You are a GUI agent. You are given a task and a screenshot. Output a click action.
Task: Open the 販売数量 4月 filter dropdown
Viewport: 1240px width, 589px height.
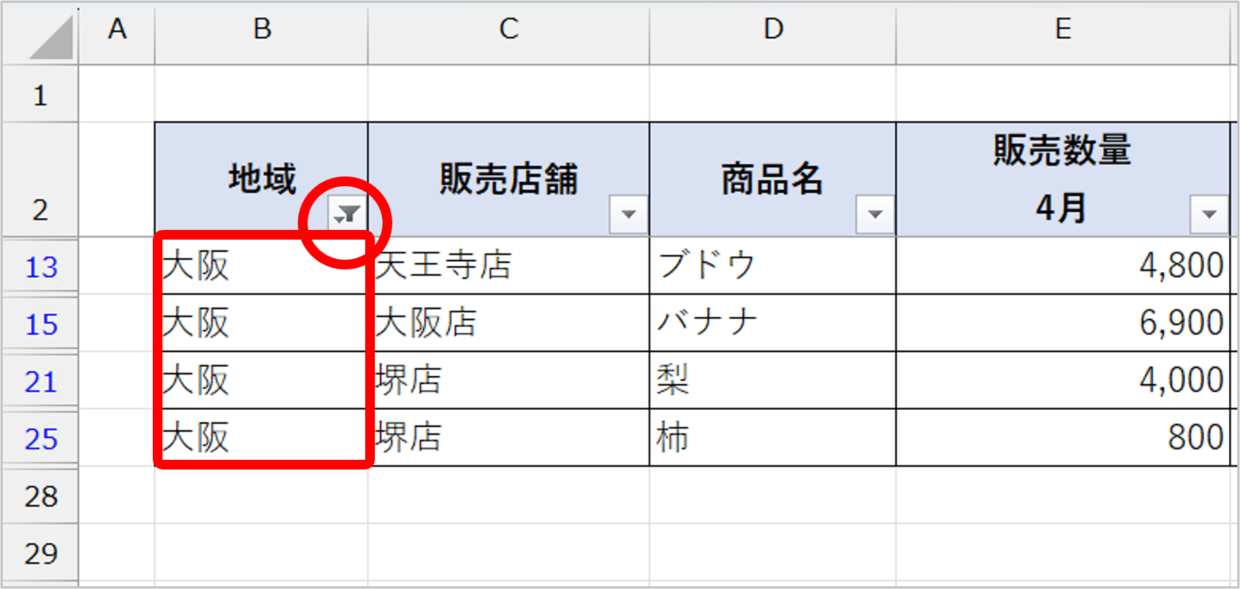click(1208, 213)
